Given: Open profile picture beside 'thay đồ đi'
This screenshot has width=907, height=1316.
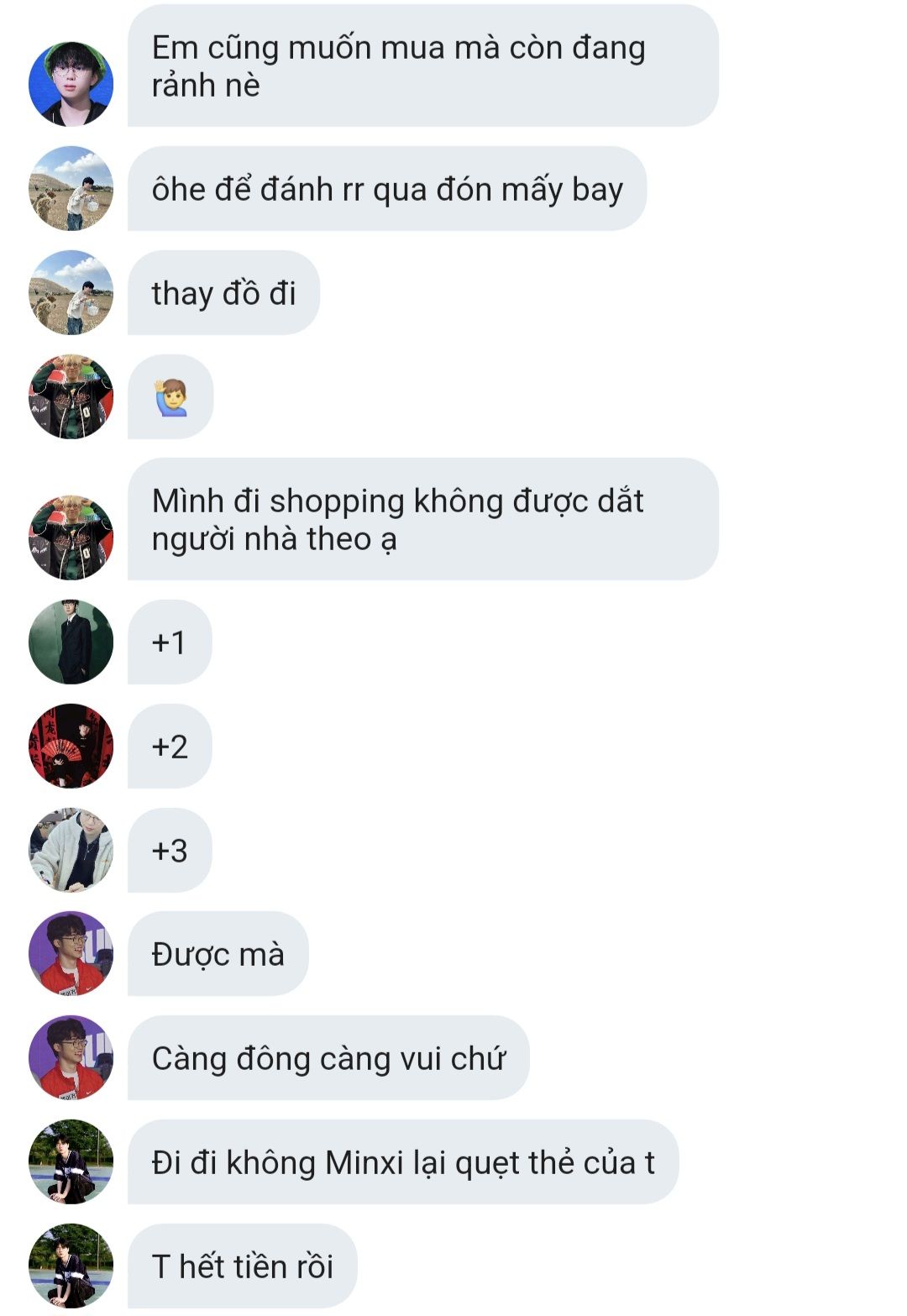Looking at the screenshot, I should click(x=71, y=292).
